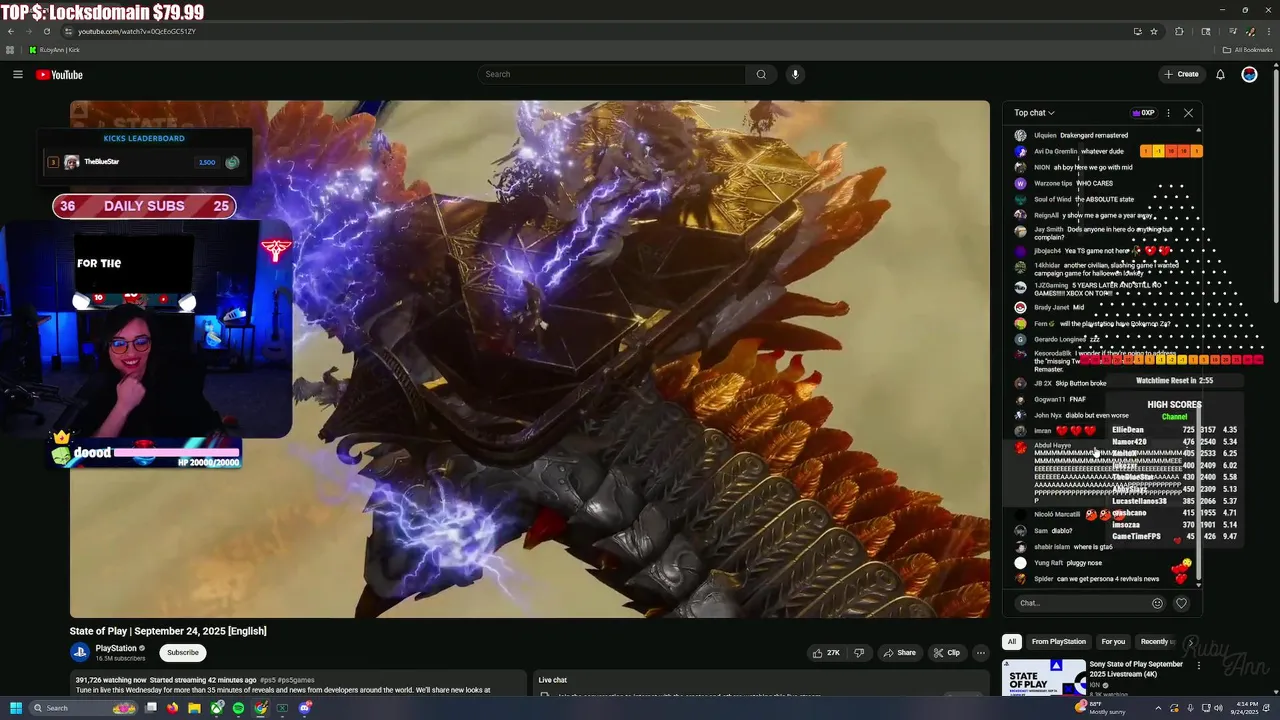Open chat options three-dot menu

tap(1168, 113)
